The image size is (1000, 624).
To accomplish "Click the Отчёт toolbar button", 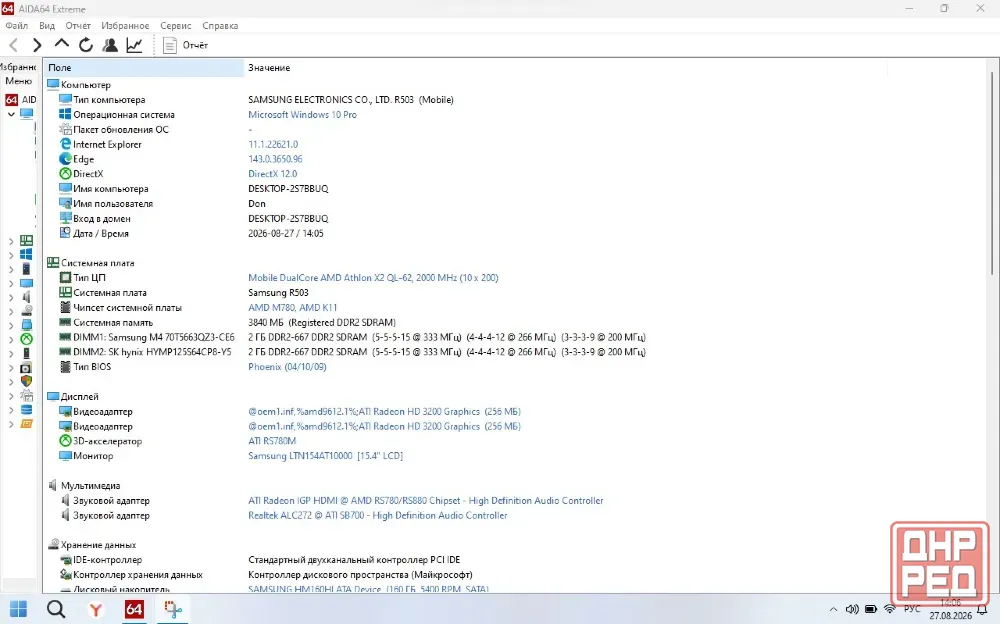I will click(186, 45).
